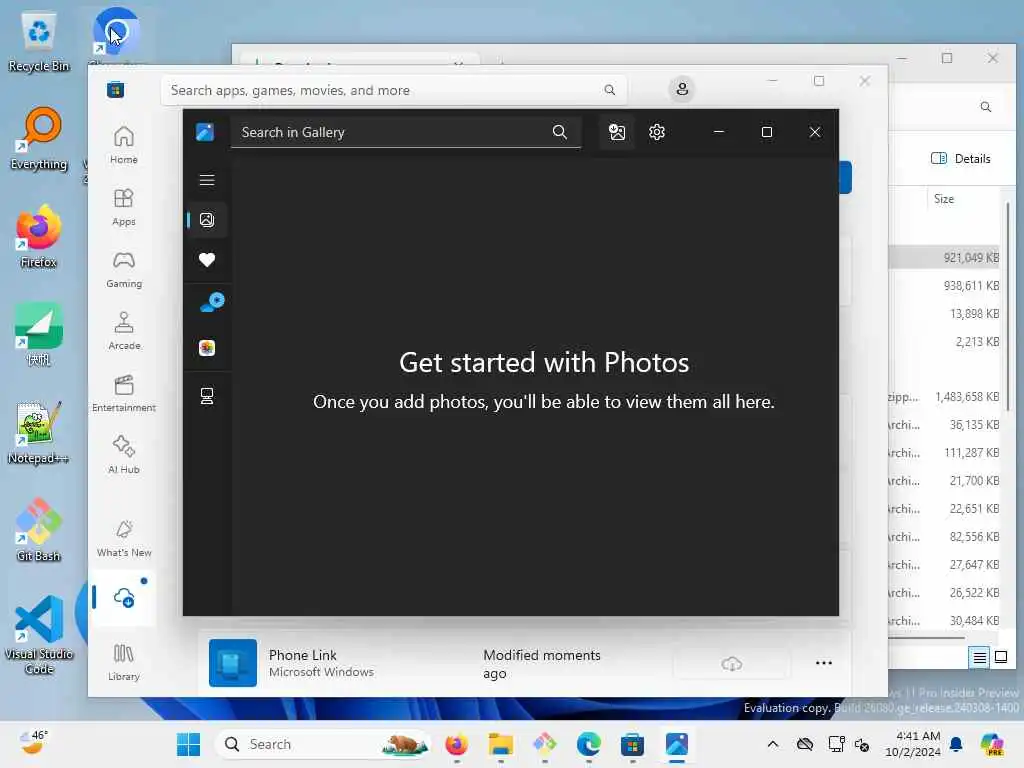Screen dimensions: 1024x768
Task: Open iCloud Photos entry in Photos sidebar
Action: (207, 348)
